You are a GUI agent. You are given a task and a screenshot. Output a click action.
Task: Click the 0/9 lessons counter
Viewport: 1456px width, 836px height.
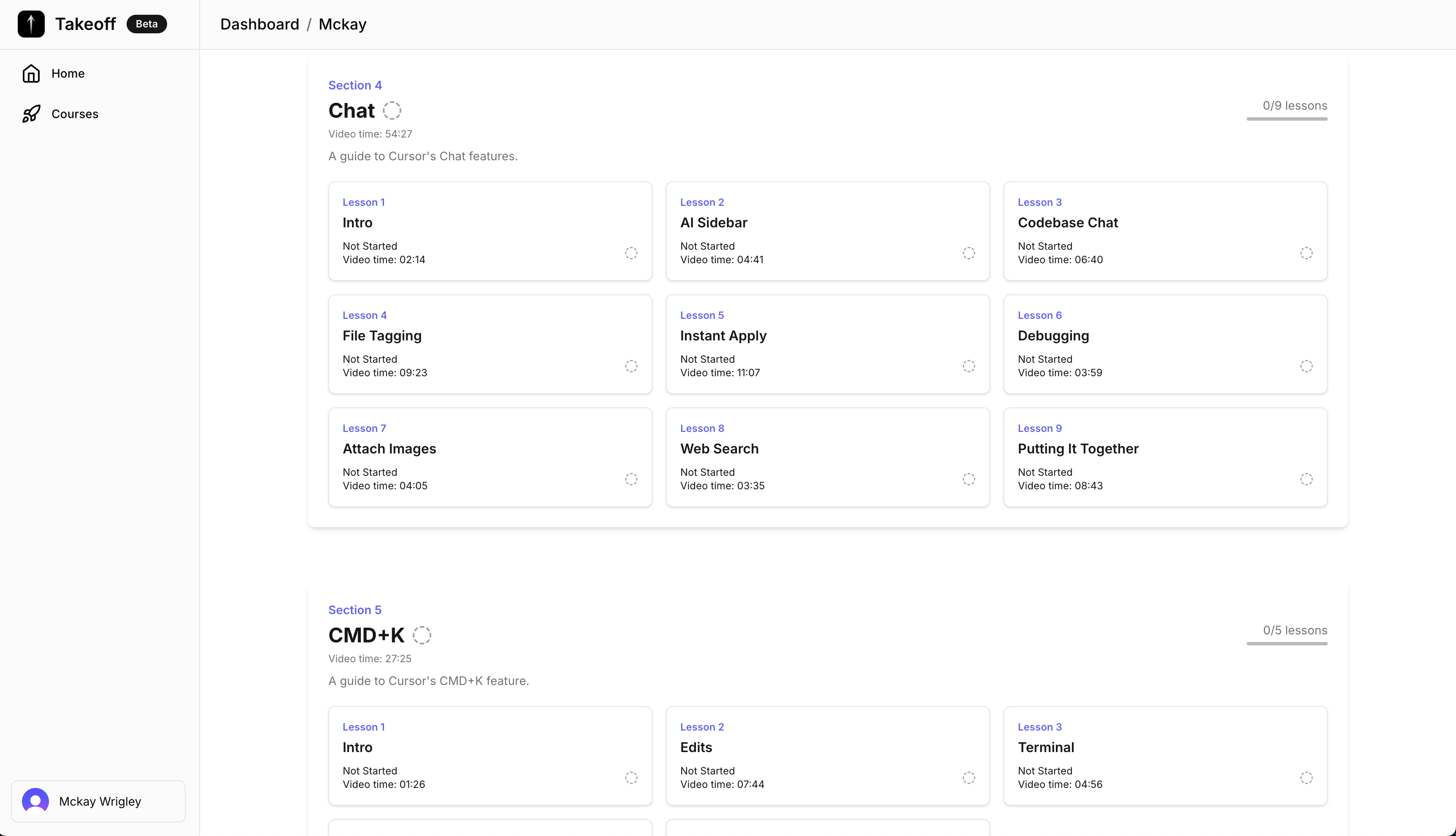point(1295,105)
